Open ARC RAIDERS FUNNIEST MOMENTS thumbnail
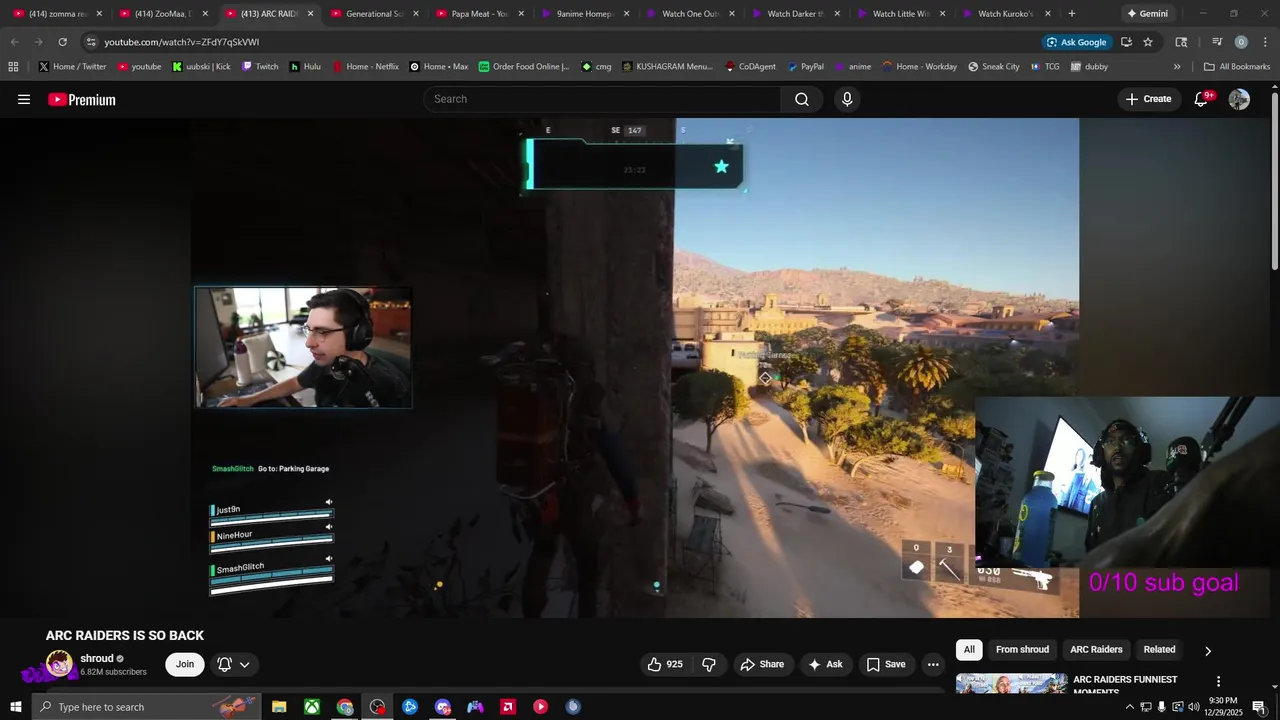1280x720 pixels. point(1011,684)
